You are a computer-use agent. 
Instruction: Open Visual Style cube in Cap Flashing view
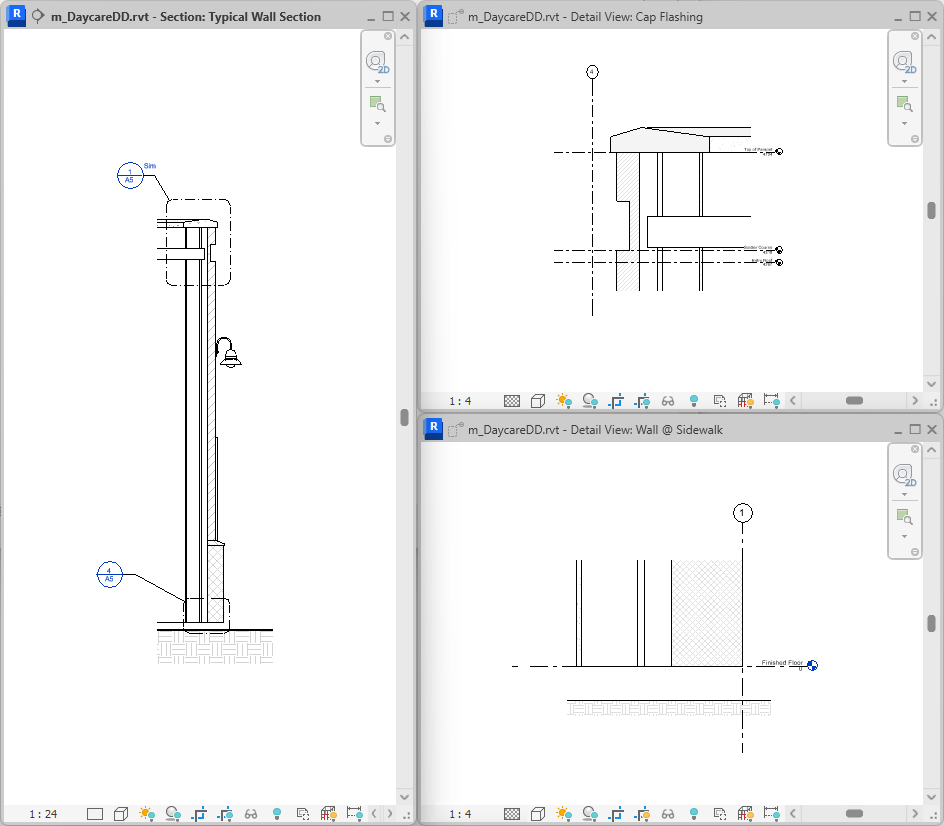[x=538, y=401]
